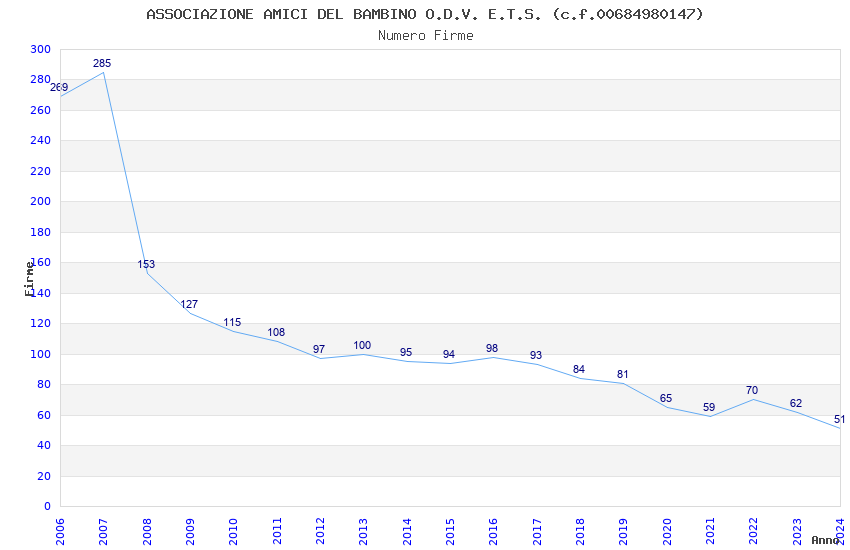Click the x-axis year 2021

pos(710,532)
